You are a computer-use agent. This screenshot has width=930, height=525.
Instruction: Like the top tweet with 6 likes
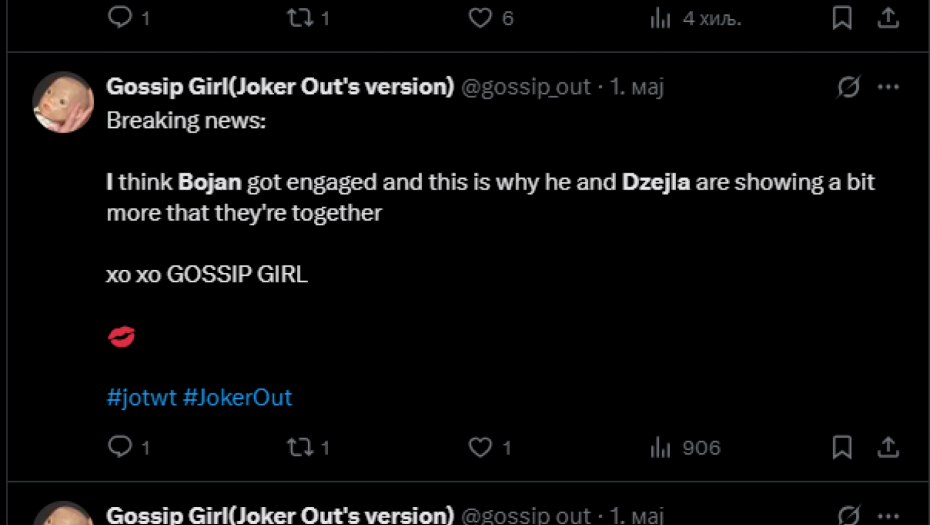tap(481, 17)
